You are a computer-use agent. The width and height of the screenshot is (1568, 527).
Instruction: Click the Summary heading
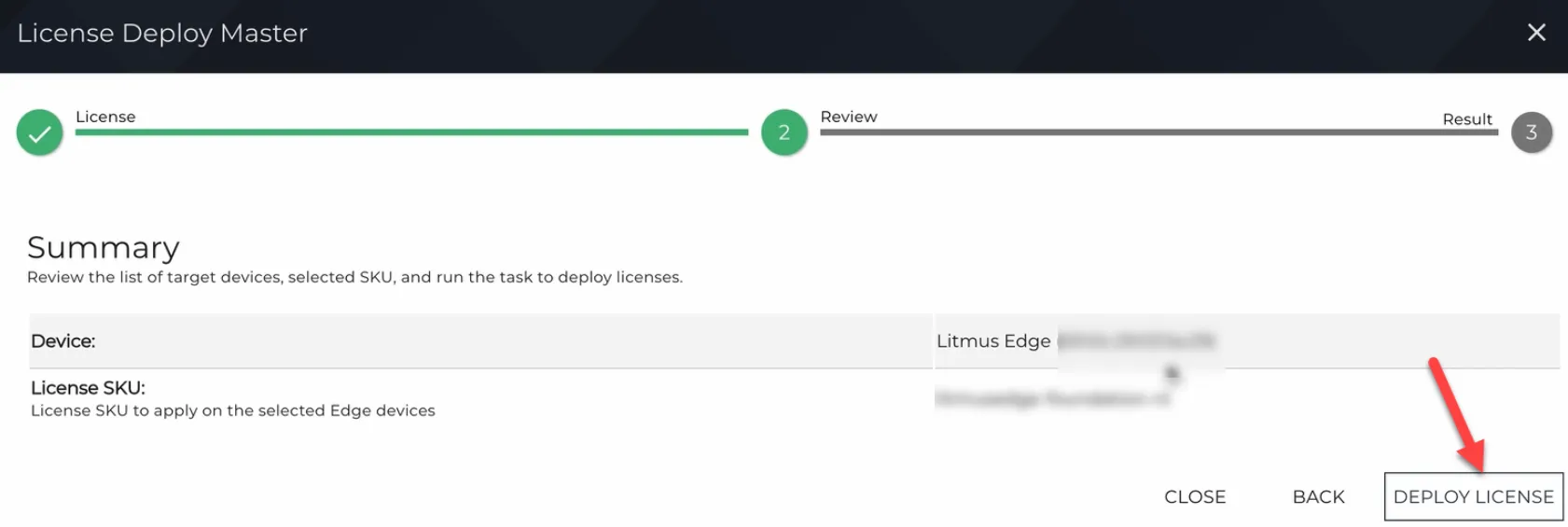103,247
